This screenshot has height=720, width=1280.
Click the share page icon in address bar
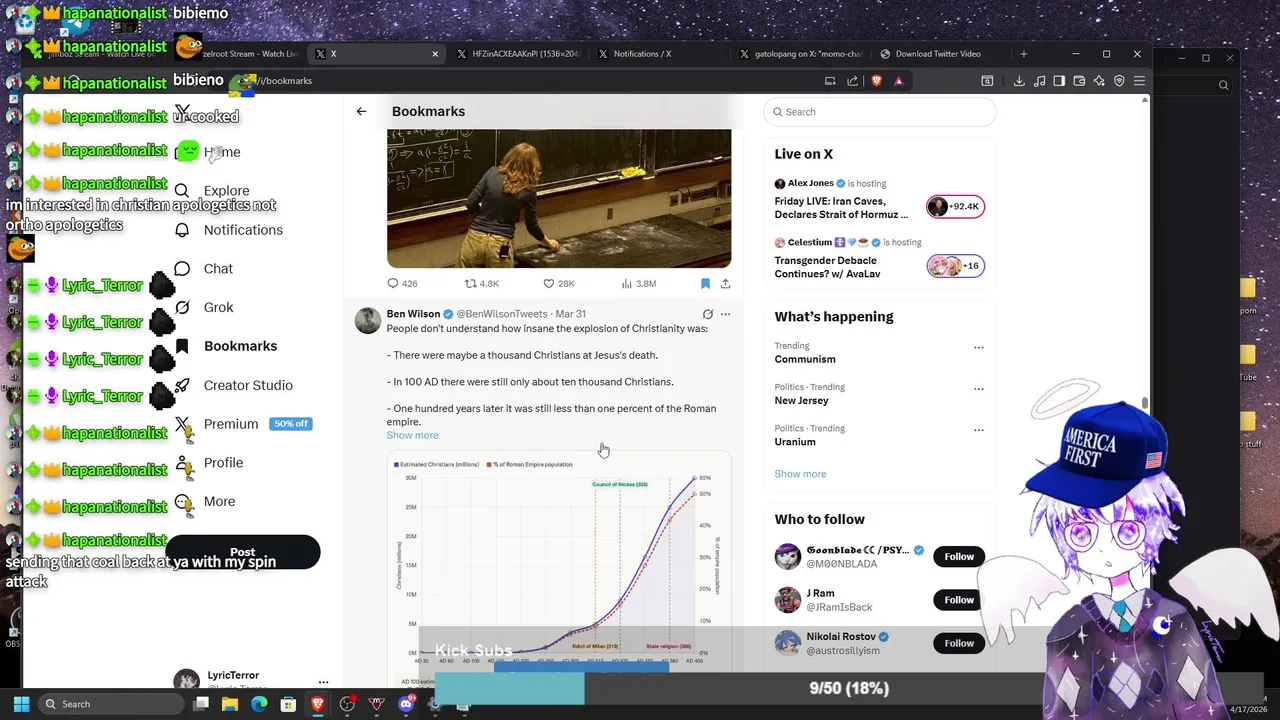852,81
